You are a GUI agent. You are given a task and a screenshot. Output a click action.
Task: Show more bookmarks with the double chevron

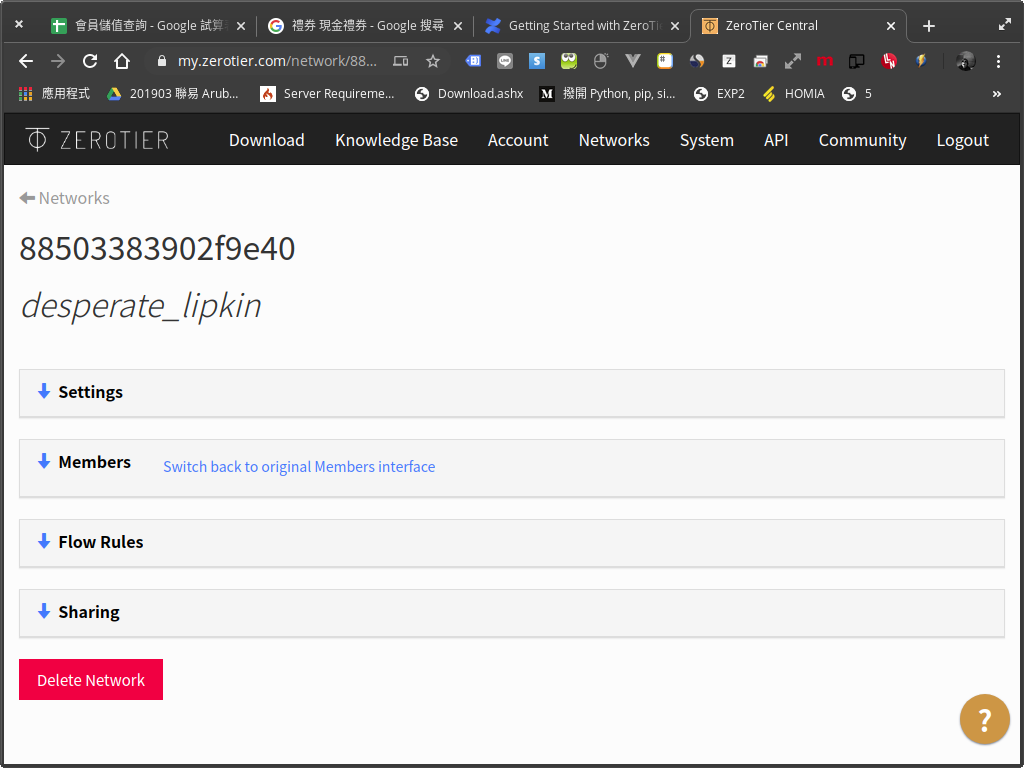[x=997, y=94]
